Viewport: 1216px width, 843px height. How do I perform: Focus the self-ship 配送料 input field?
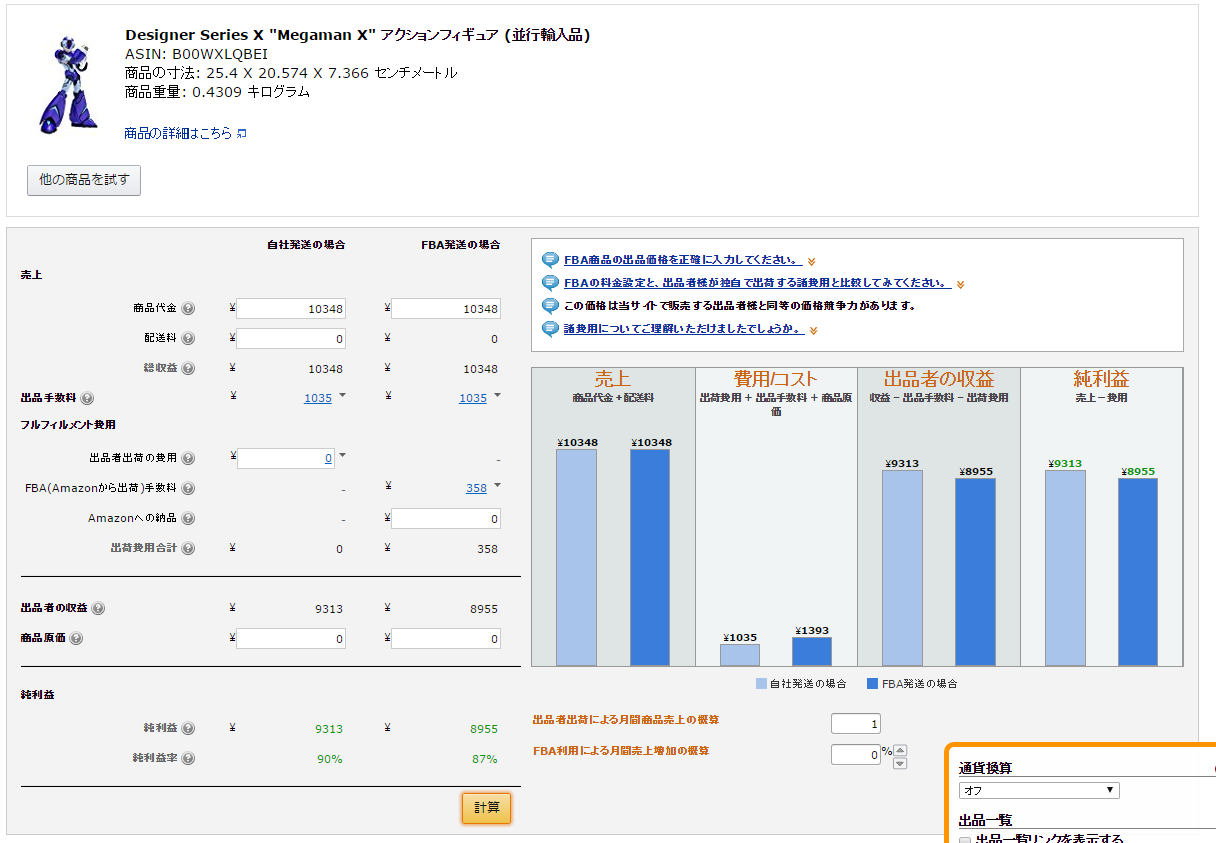pyautogui.click(x=291, y=339)
